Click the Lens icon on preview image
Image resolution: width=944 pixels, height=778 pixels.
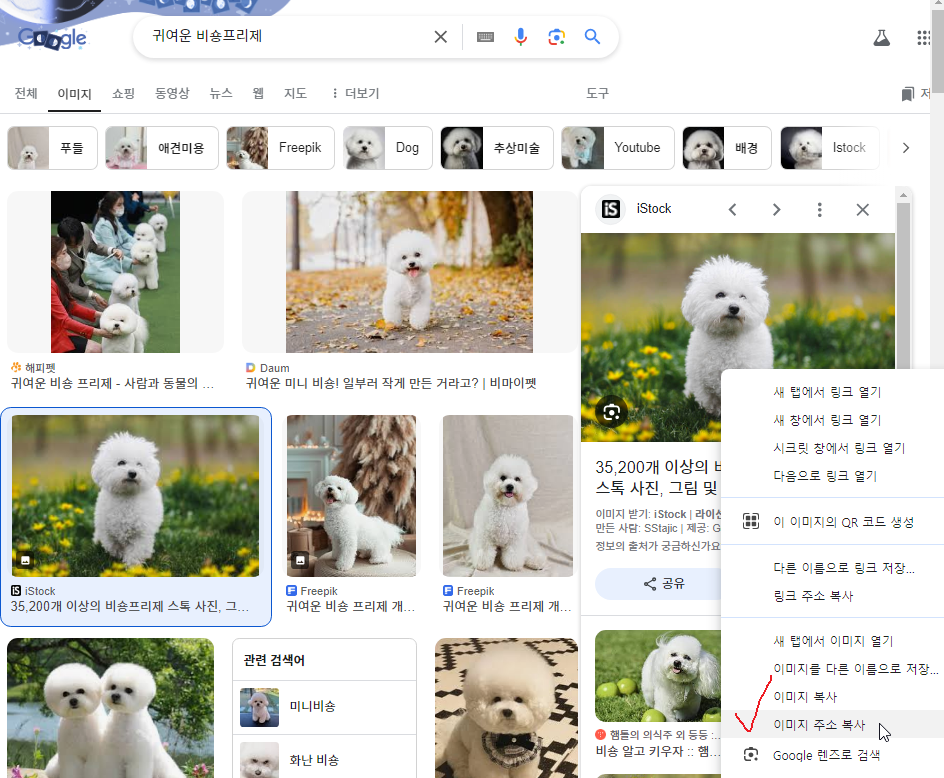pos(611,412)
